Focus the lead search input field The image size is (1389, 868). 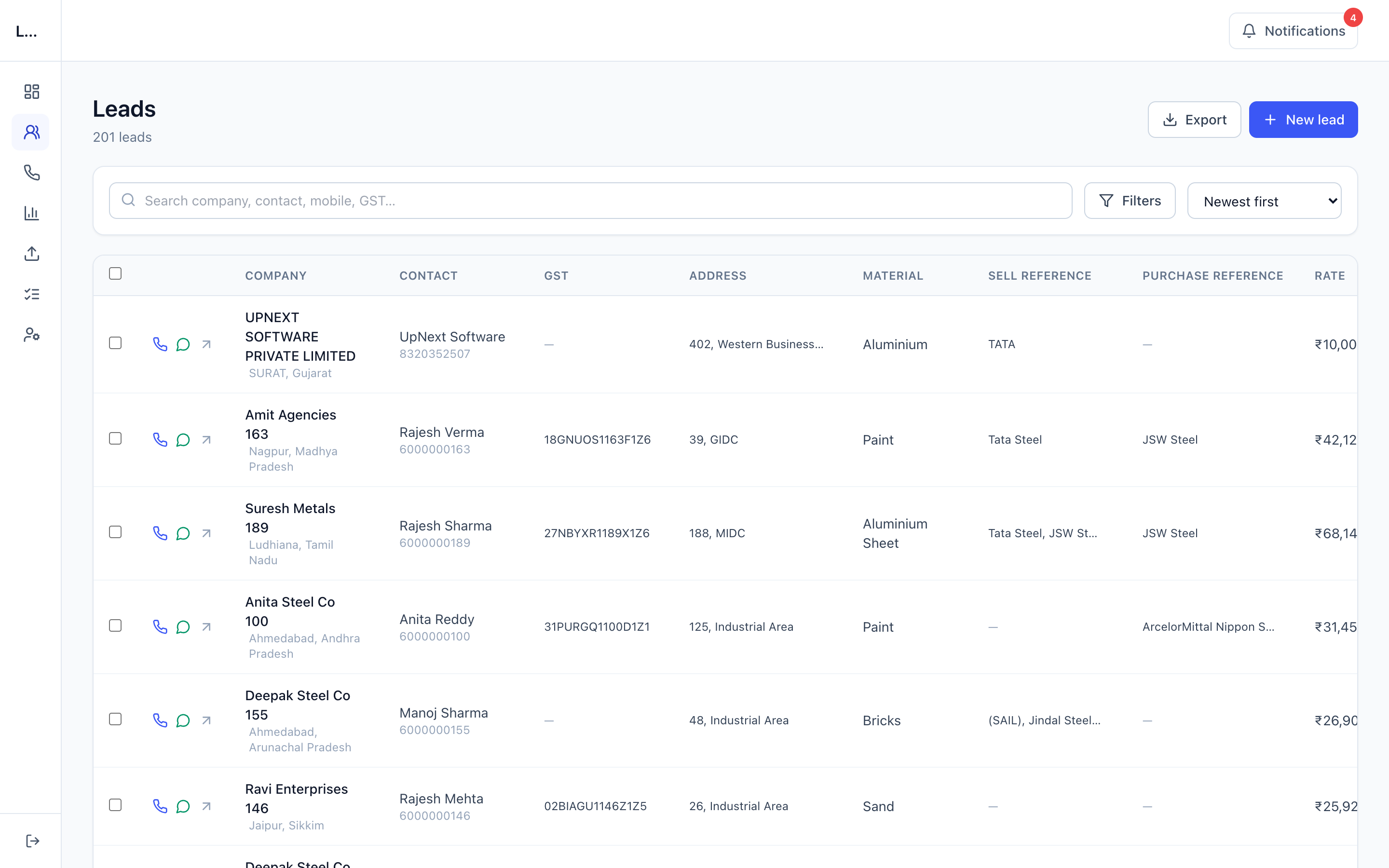click(x=591, y=201)
